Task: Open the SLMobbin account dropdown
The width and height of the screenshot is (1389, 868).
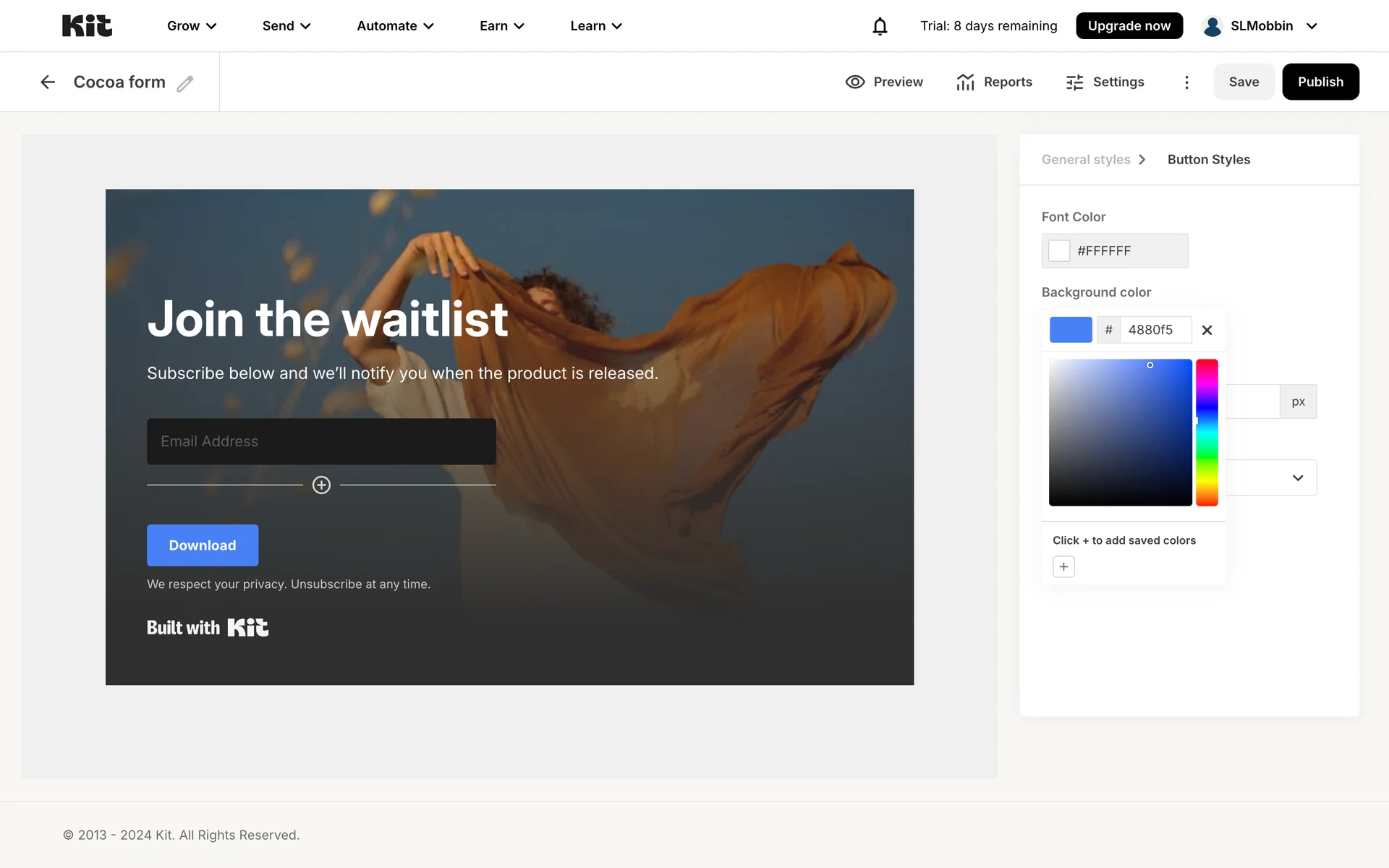Action: pos(1260,26)
